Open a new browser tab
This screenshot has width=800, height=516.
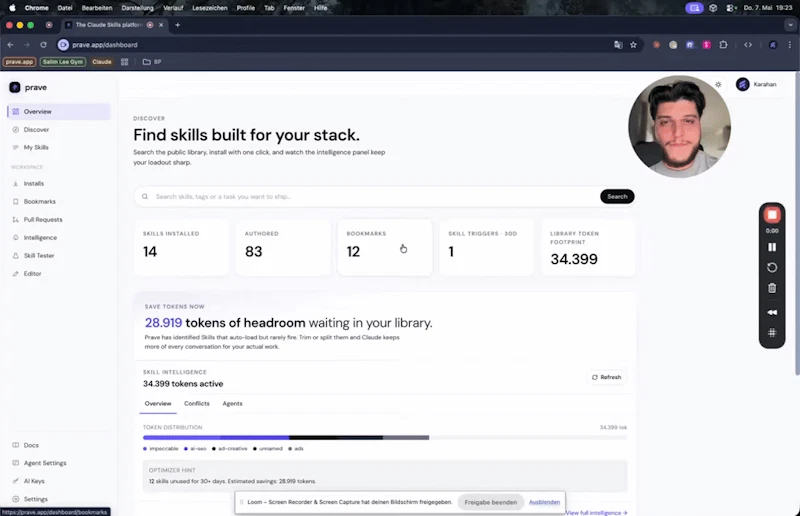178,24
